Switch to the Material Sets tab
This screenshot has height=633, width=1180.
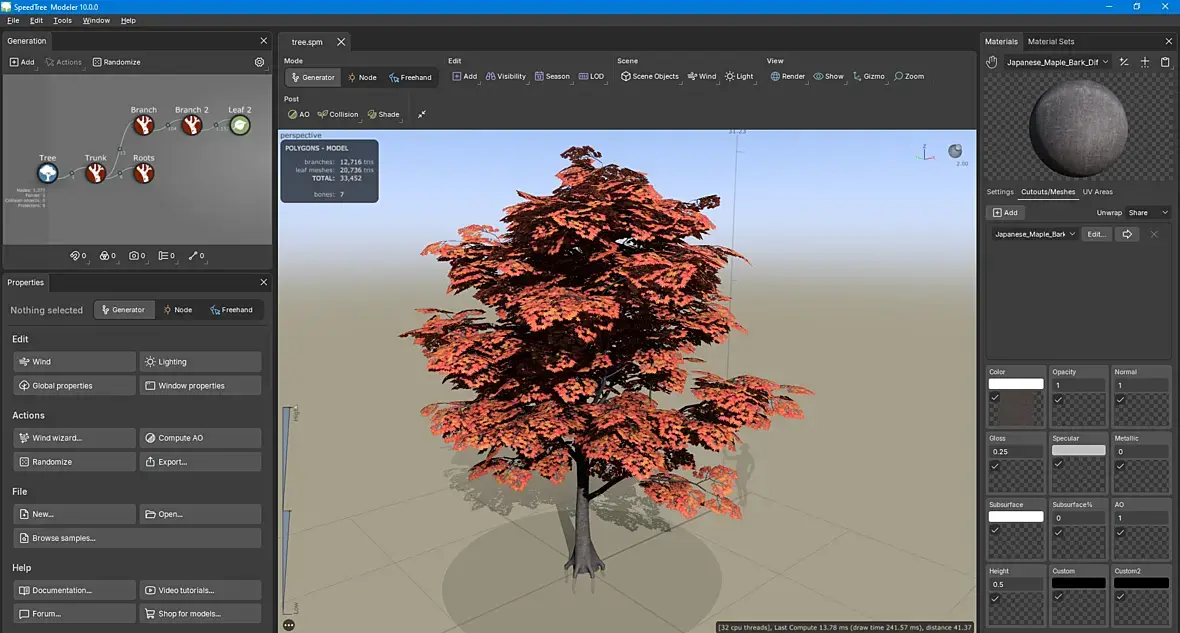pos(1051,41)
